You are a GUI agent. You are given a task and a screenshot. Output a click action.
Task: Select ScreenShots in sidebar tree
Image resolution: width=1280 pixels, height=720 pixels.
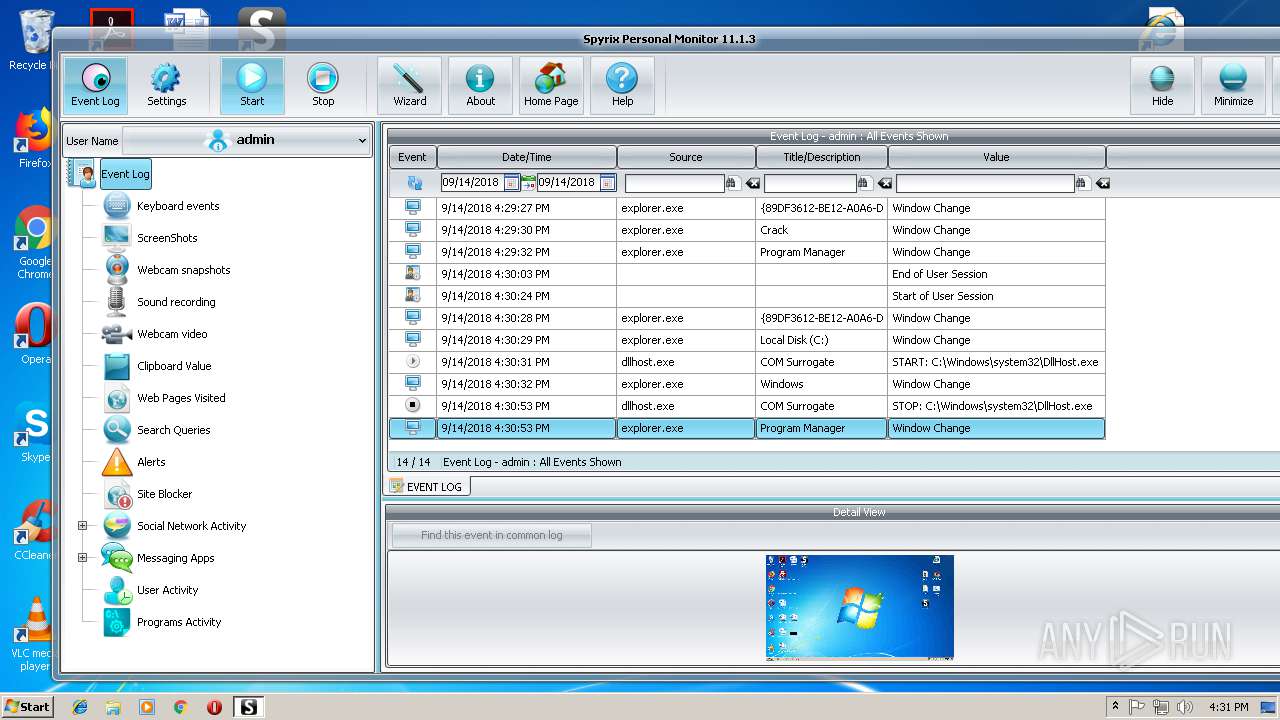pos(167,238)
